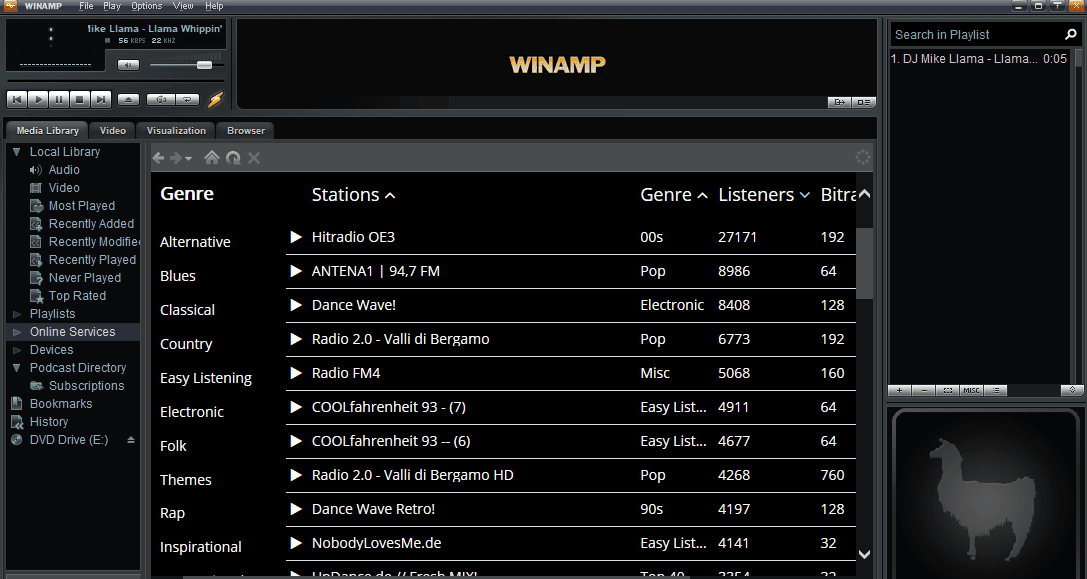Open the Help menu
The height and width of the screenshot is (579, 1087).
click(x=214, y=6)
